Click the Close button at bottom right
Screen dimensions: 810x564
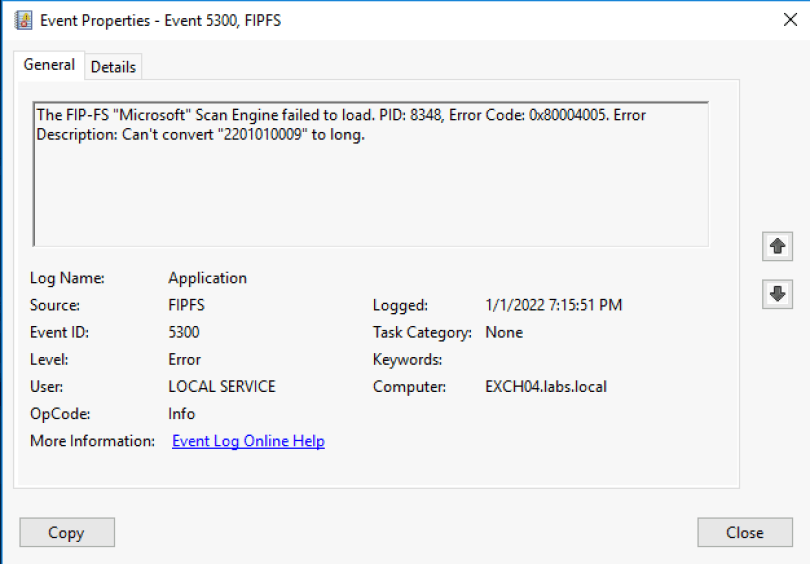coord(744,532)
